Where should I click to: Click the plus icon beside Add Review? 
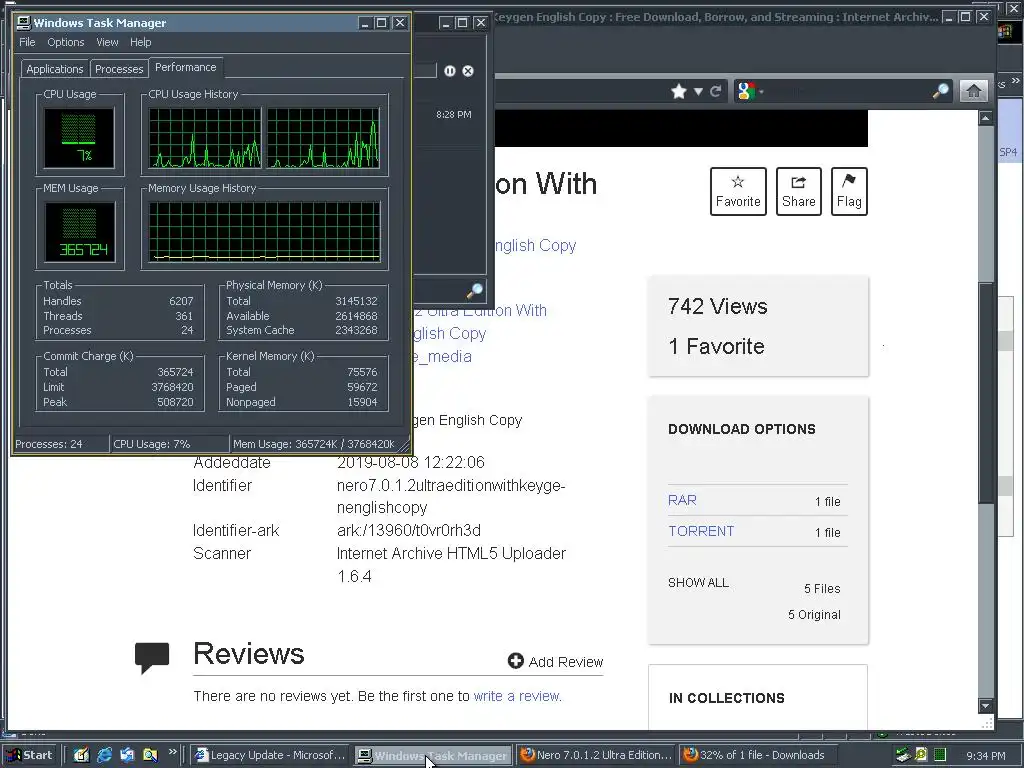tap(516, 662)
